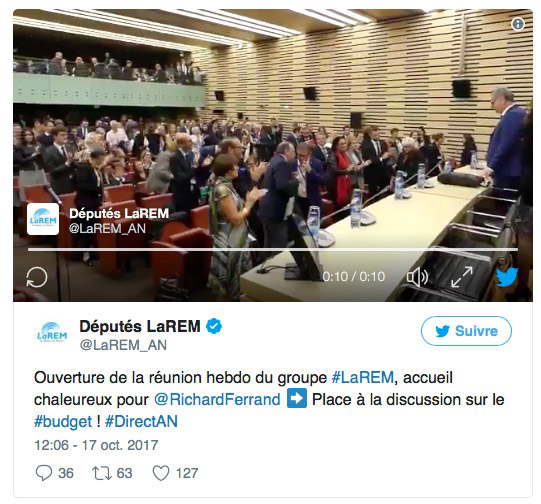Visit the @RichardFerrand mention
The height and width of the screenshot is (504, 541).
coord(217,399)
